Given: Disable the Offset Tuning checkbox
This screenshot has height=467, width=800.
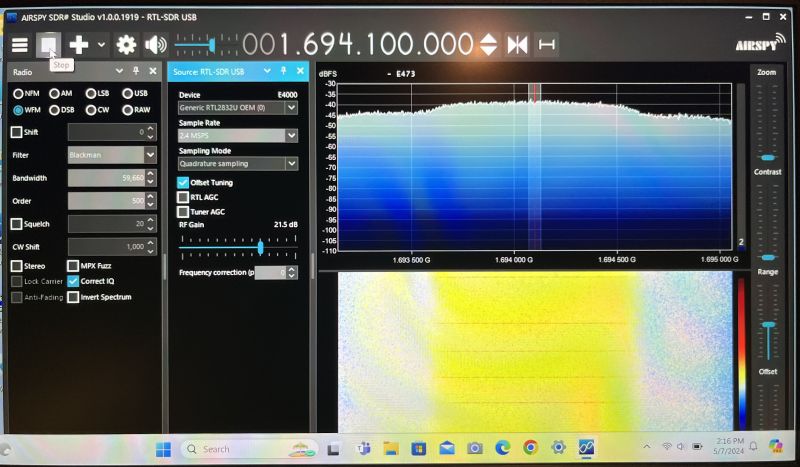Looking at the screenshot, I should click(x=183, y=183).
